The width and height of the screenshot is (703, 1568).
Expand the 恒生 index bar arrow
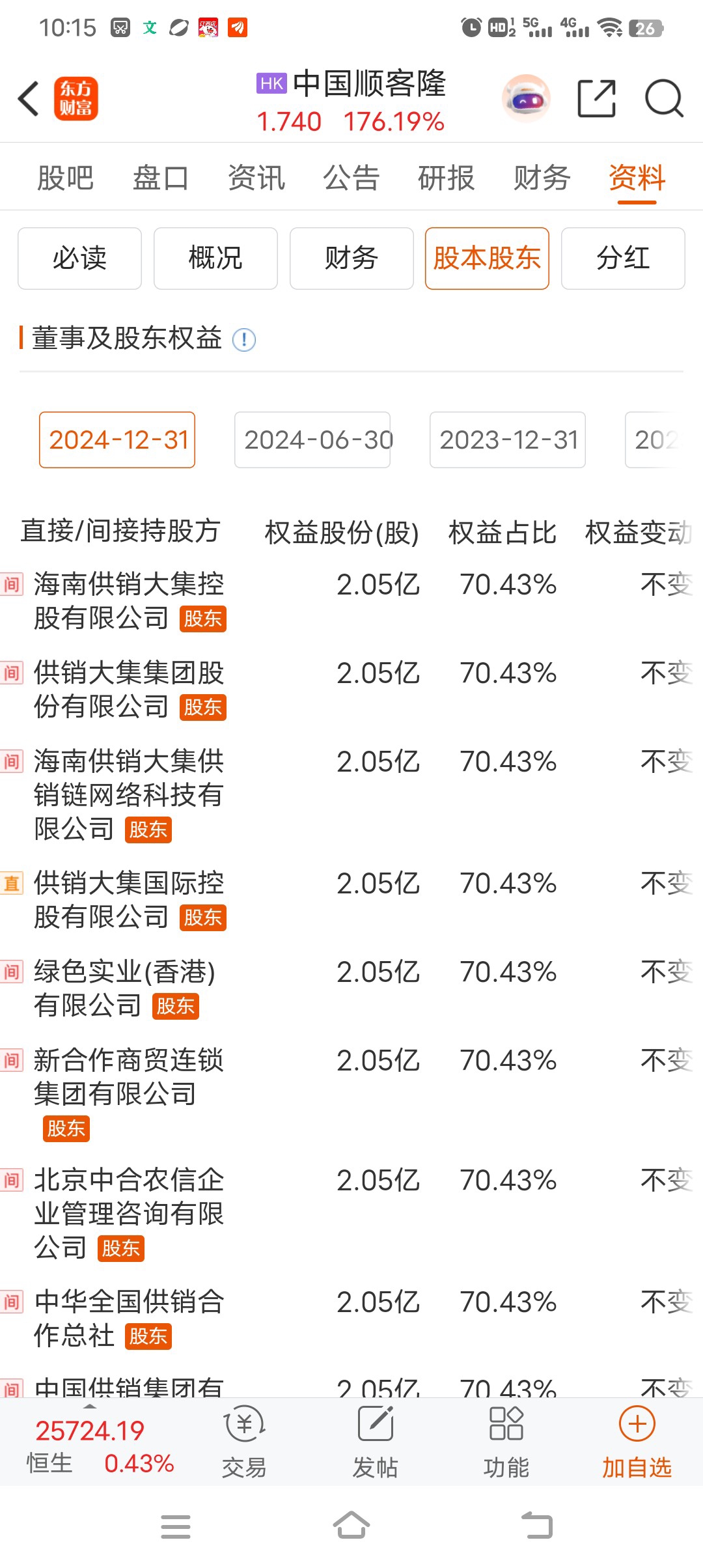(90, 1407)
